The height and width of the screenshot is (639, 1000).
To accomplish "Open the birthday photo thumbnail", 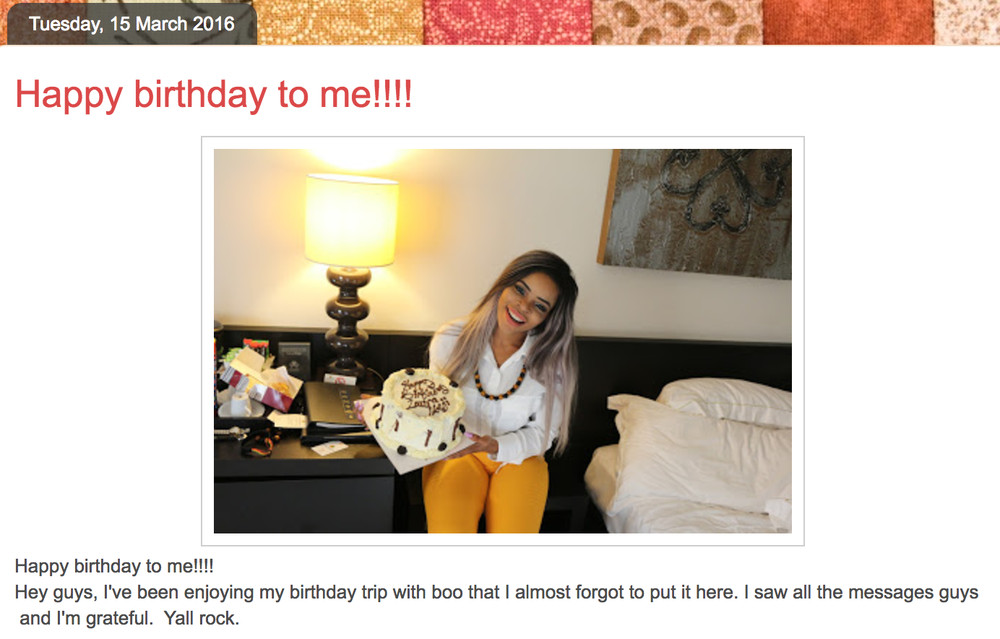I will 503,341.
